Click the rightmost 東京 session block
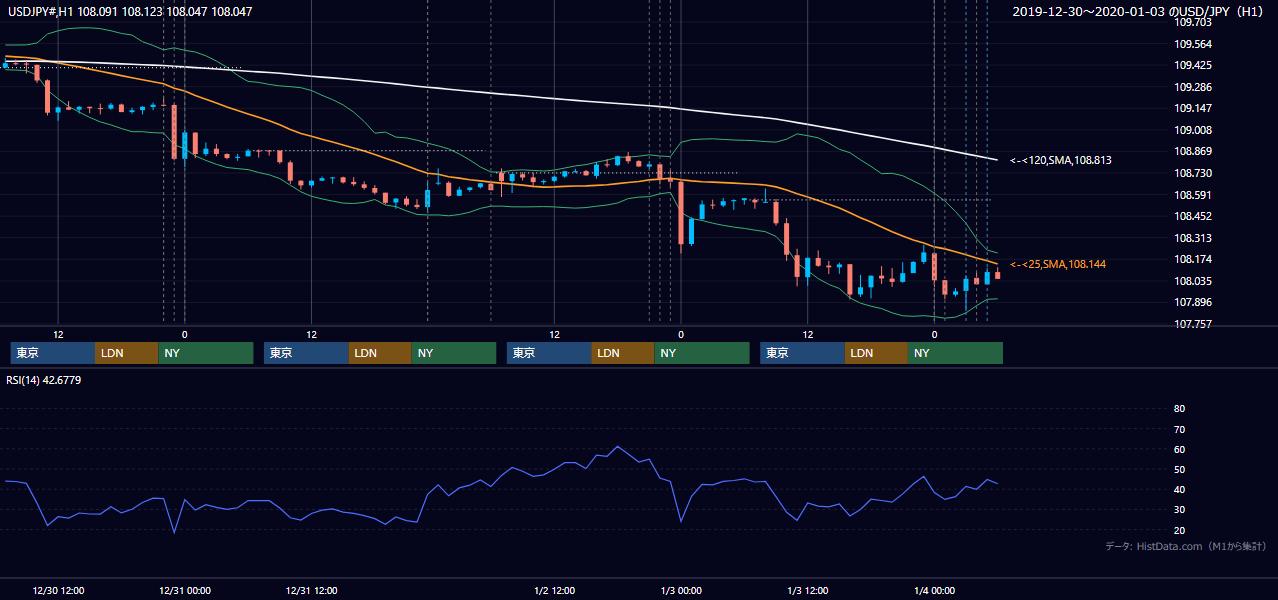1278x600 pixels. click(802, 353)
